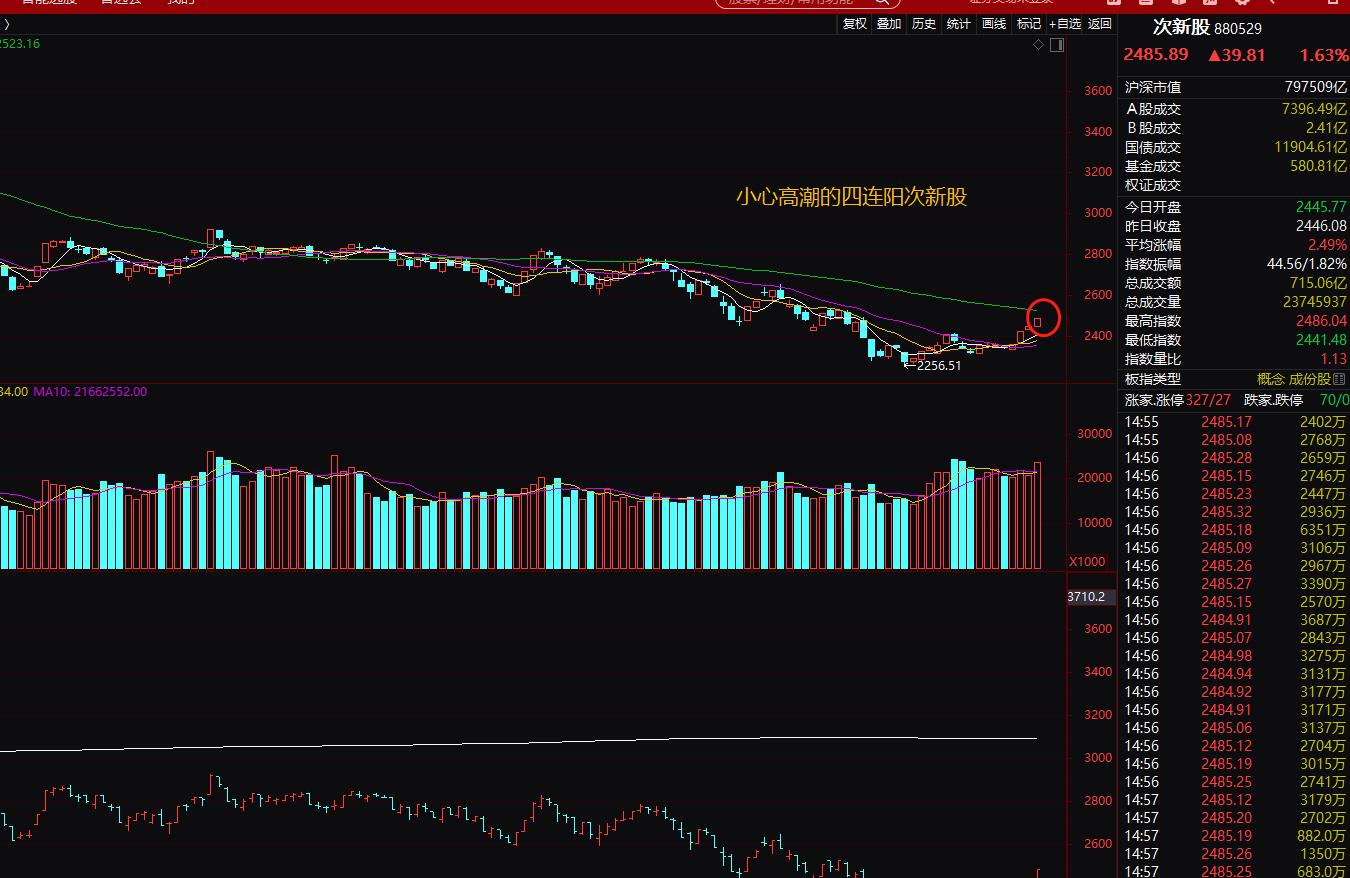Open the 叠加 overlay option
This screenshot has width=1350, height=878.
click(889, 24)
